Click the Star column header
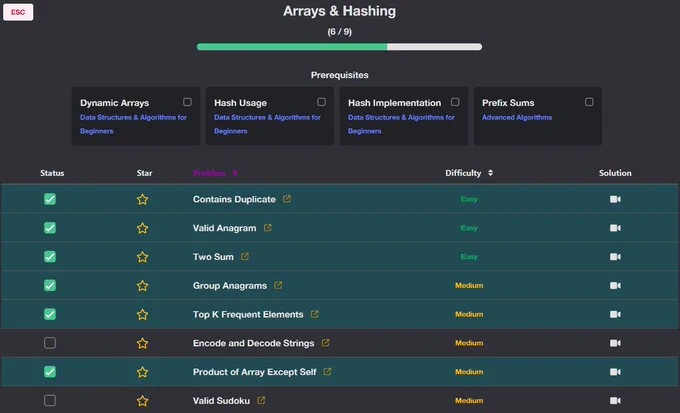Image resolution: width=680 pixels, height=413 pixels. [x=144, y=173]
